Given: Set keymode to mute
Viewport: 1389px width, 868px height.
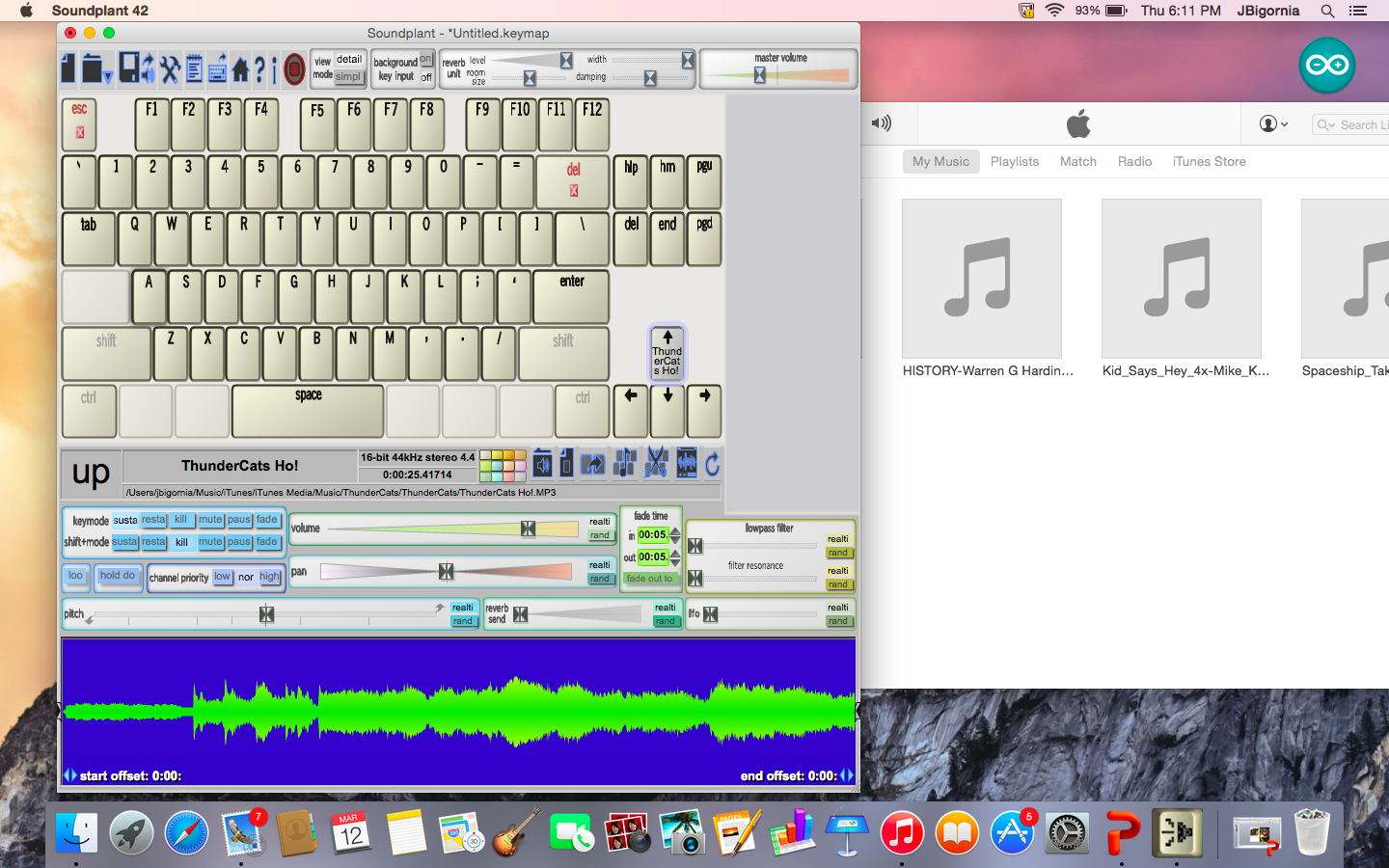Looking at the screenshot, I should [210, 520].
